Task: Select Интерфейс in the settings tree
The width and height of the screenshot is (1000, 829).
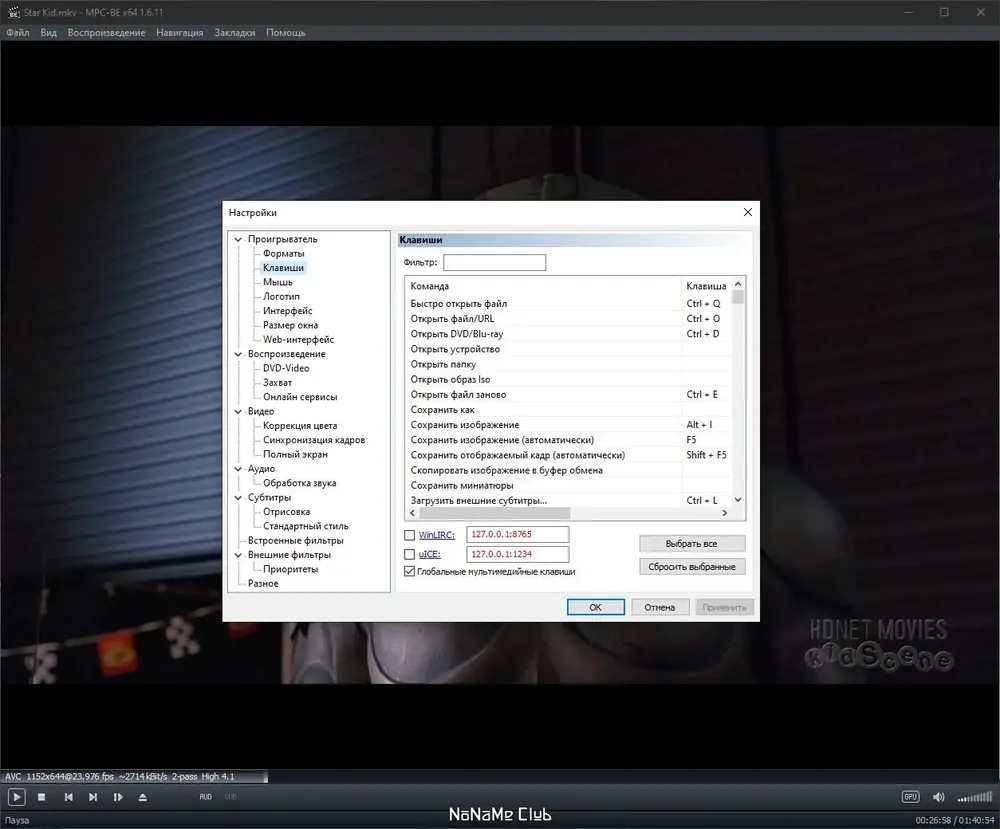Action: [x=288, y=311]
